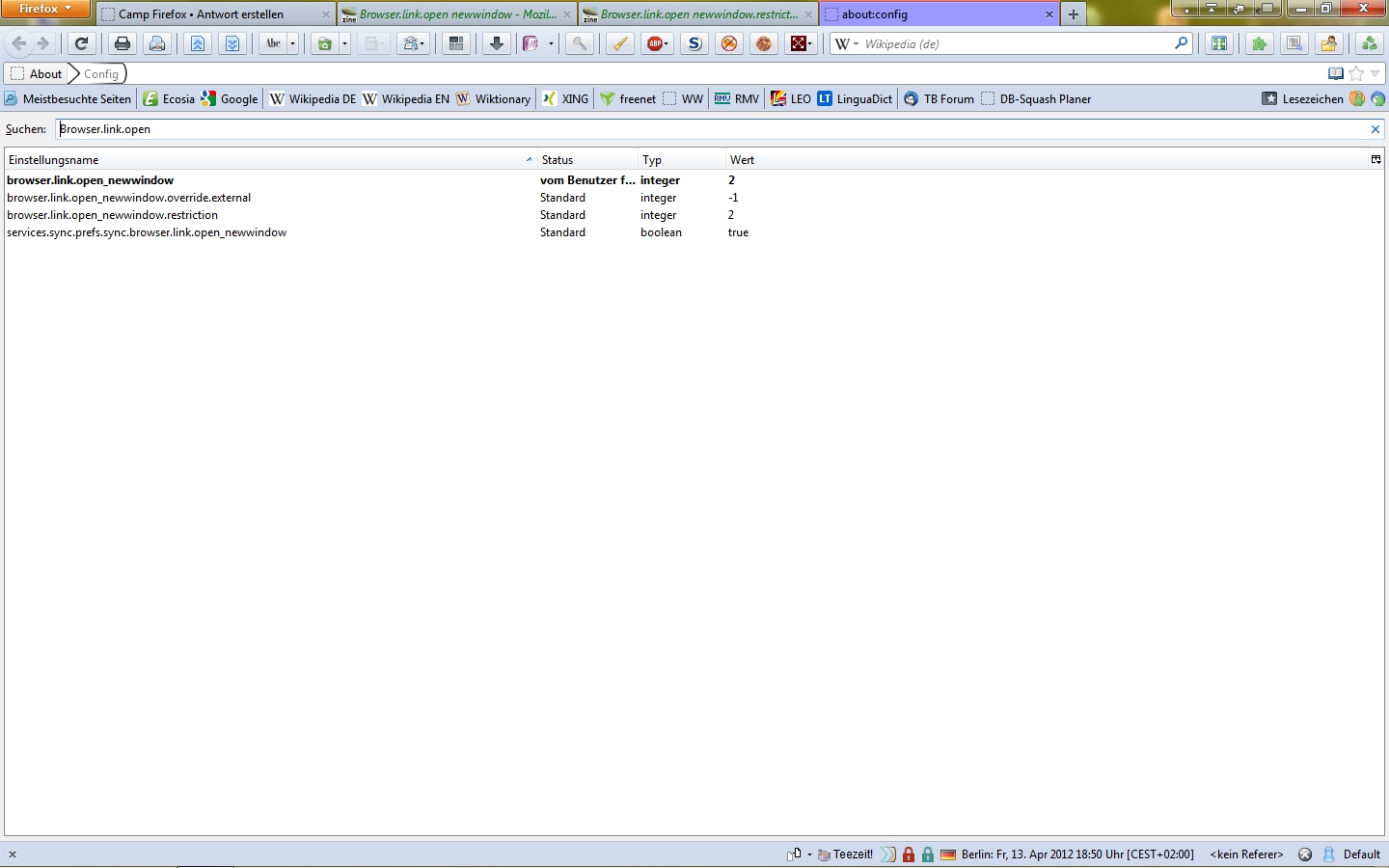Screen dimensions: 1389x868
Task: Click the red ABP Adblock Plus icon
Action: point(657,43)
